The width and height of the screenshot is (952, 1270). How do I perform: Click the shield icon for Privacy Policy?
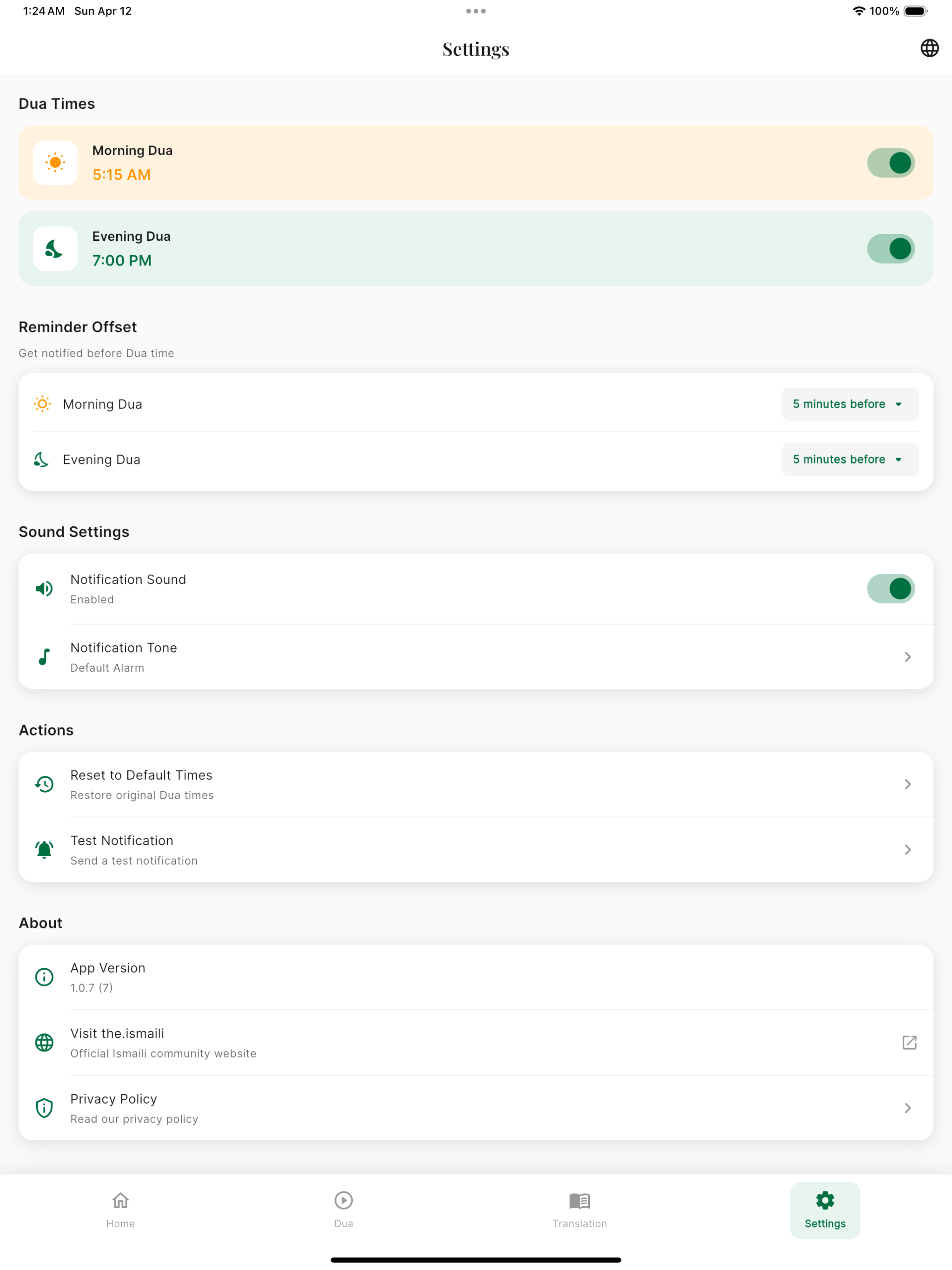click(44, 1107)
